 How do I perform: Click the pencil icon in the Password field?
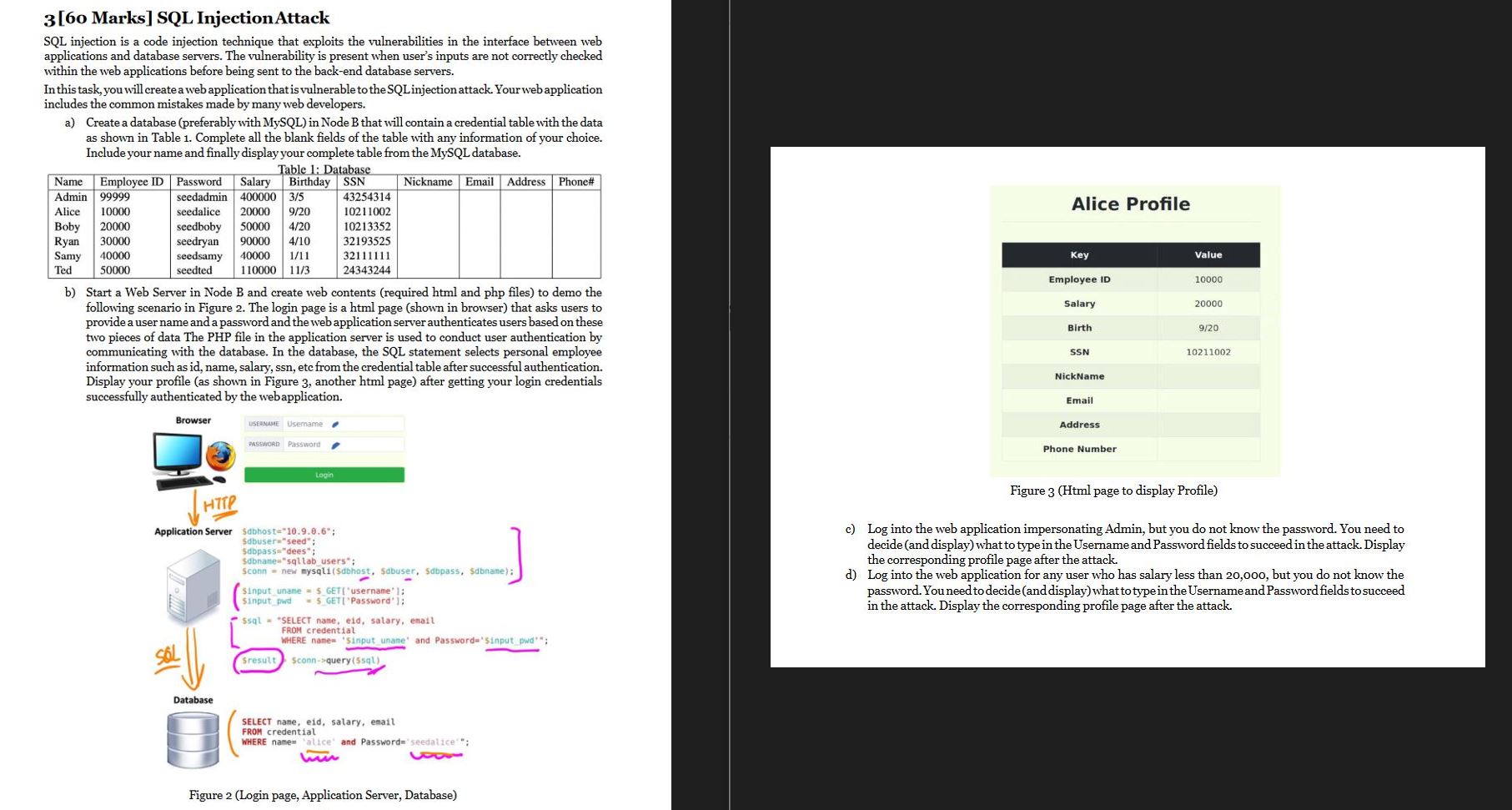coord(335,445)
